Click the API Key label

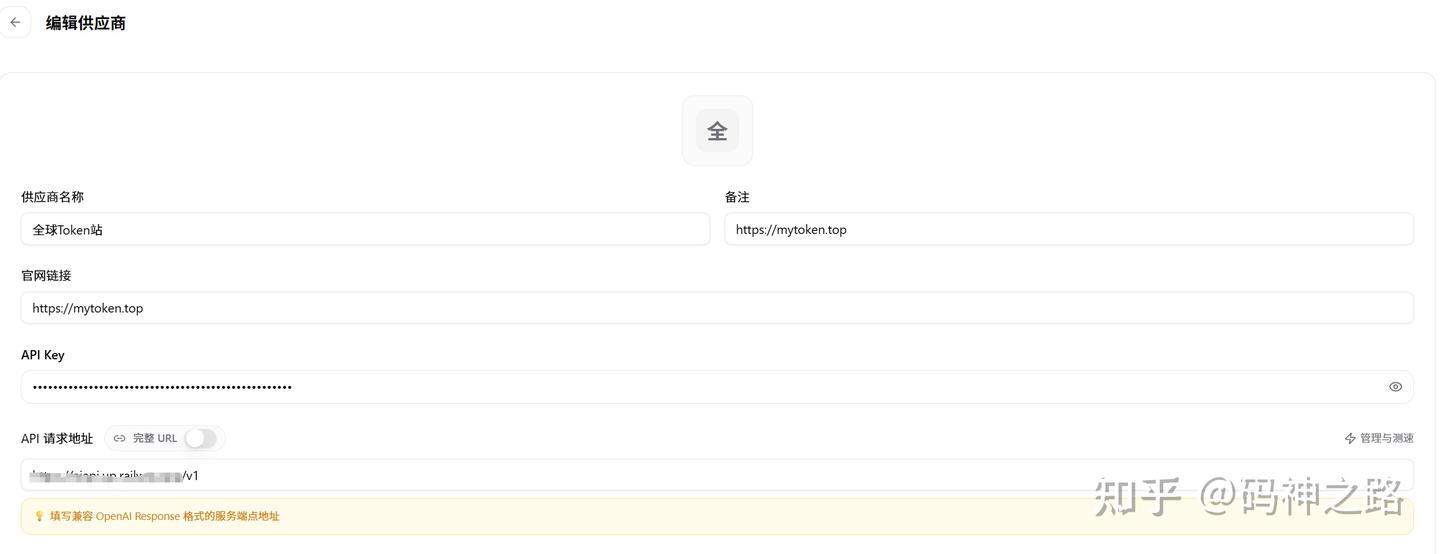coord(43,355)
